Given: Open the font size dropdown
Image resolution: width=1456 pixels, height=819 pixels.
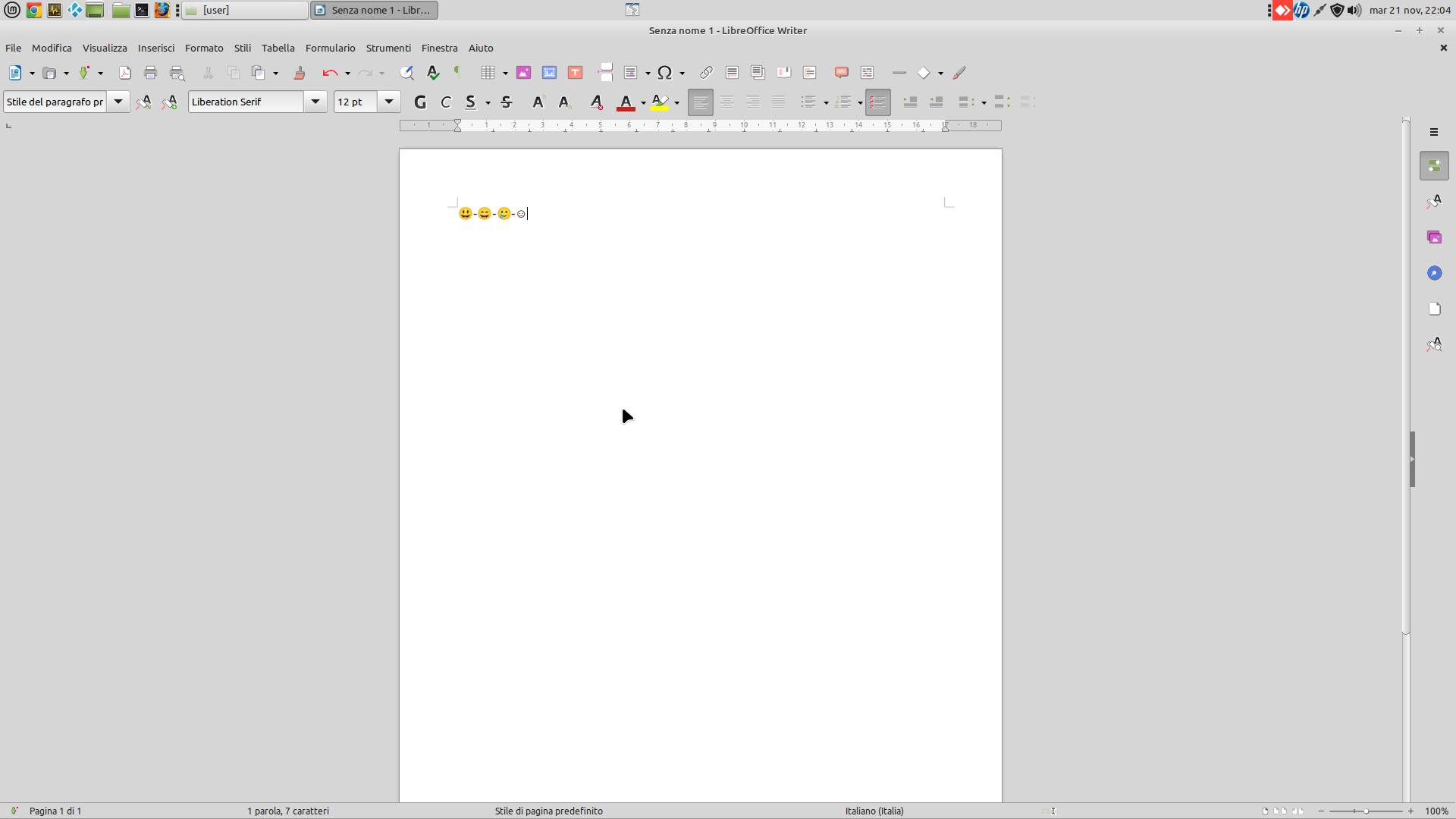Looking at the screenshot, I should coord(388,102).
